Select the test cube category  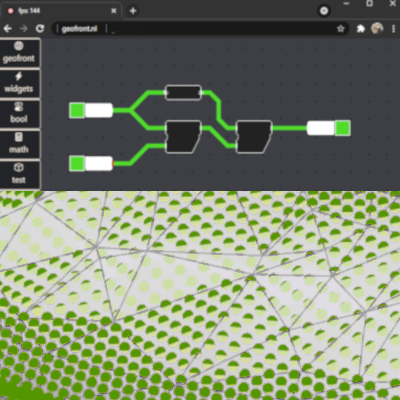19,174
